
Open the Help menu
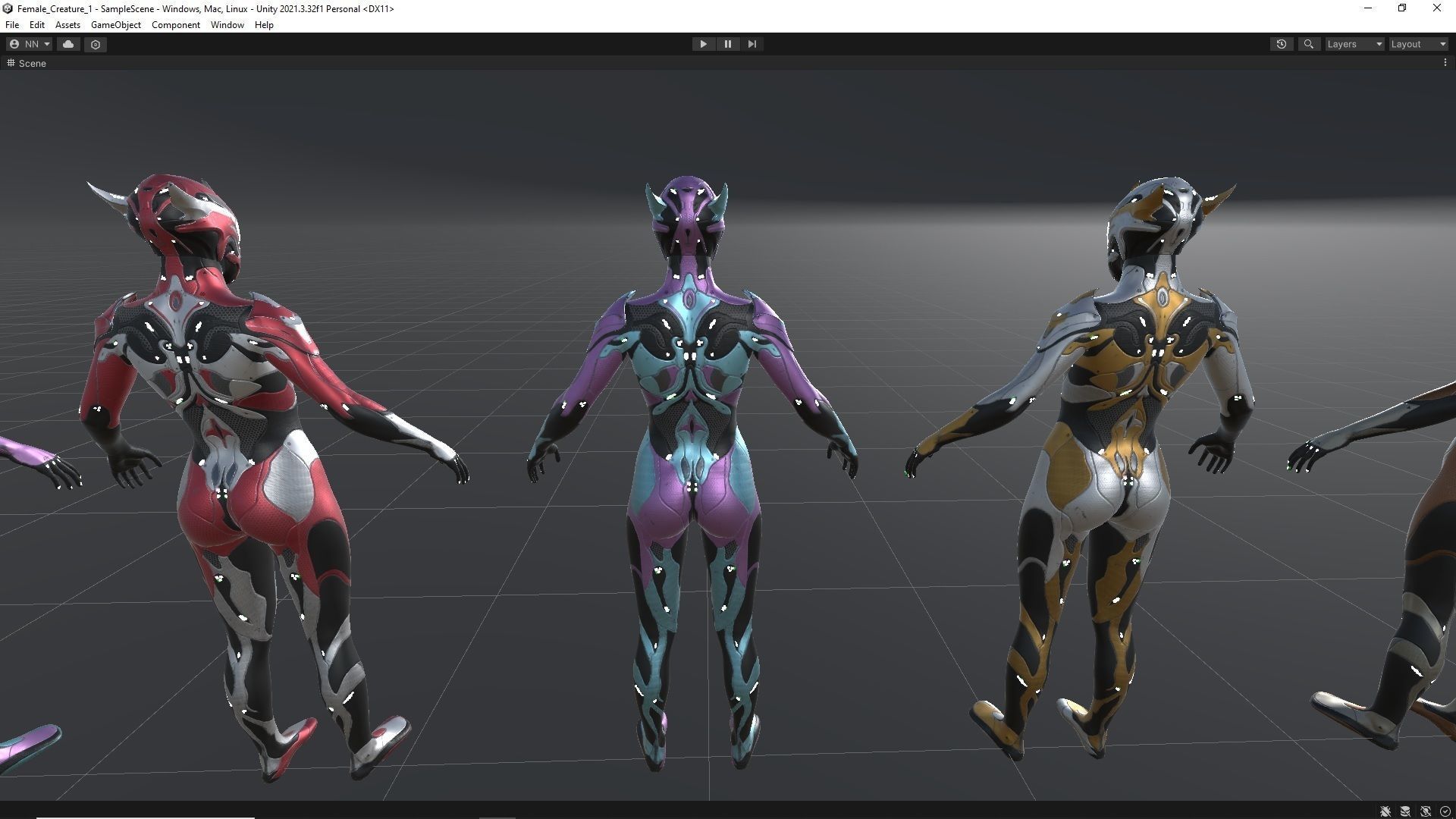(264, 25)
